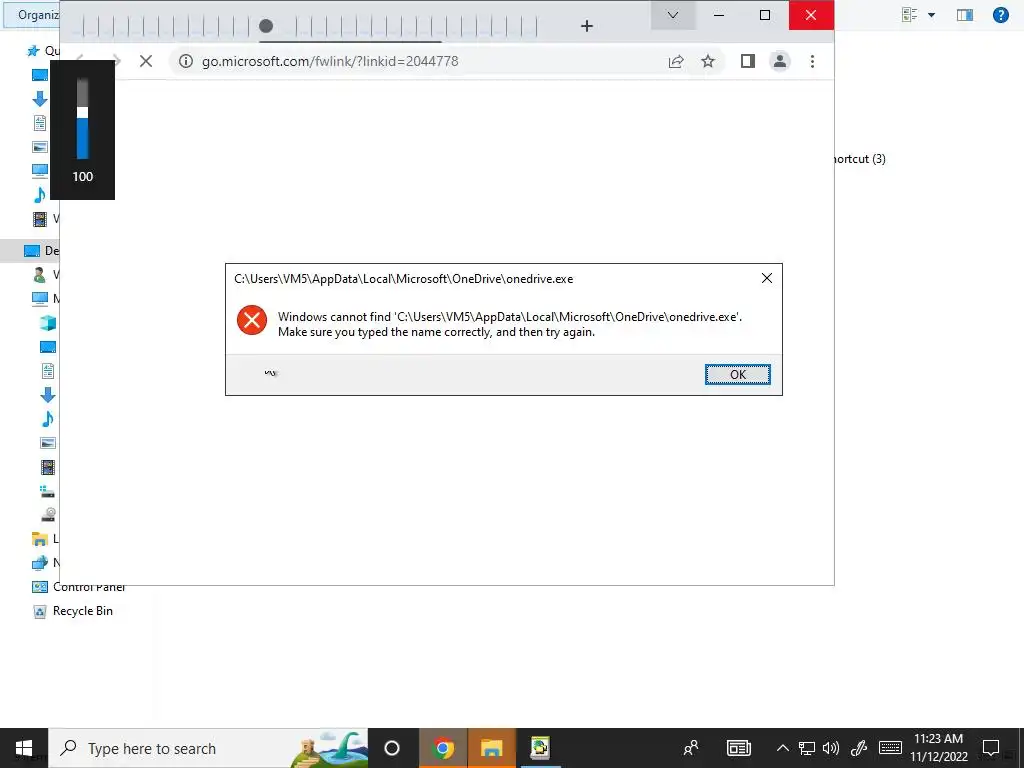This screenshot has width=1024, height=768.
Task: Open Recycle Bin in Explorer tree
Action: (72, 611)
